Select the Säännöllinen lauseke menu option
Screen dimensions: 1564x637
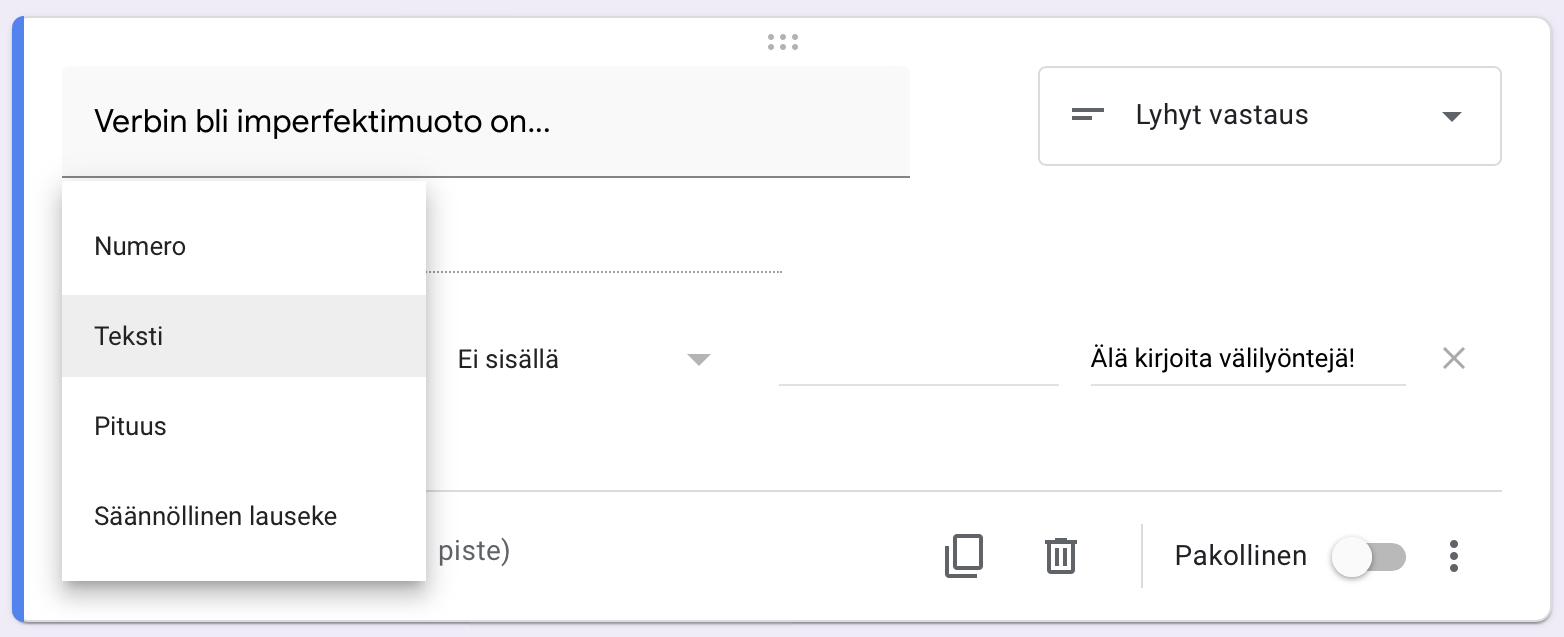pos(216,516)
